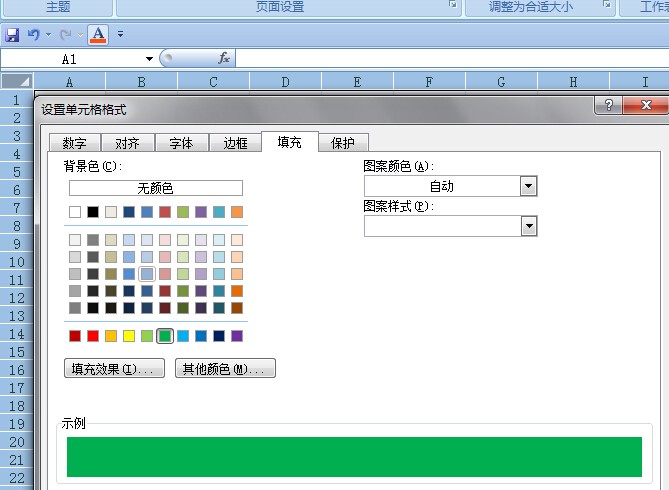Open the customize quick access toolbar arrow
The image size is (669, 490).
120,34
